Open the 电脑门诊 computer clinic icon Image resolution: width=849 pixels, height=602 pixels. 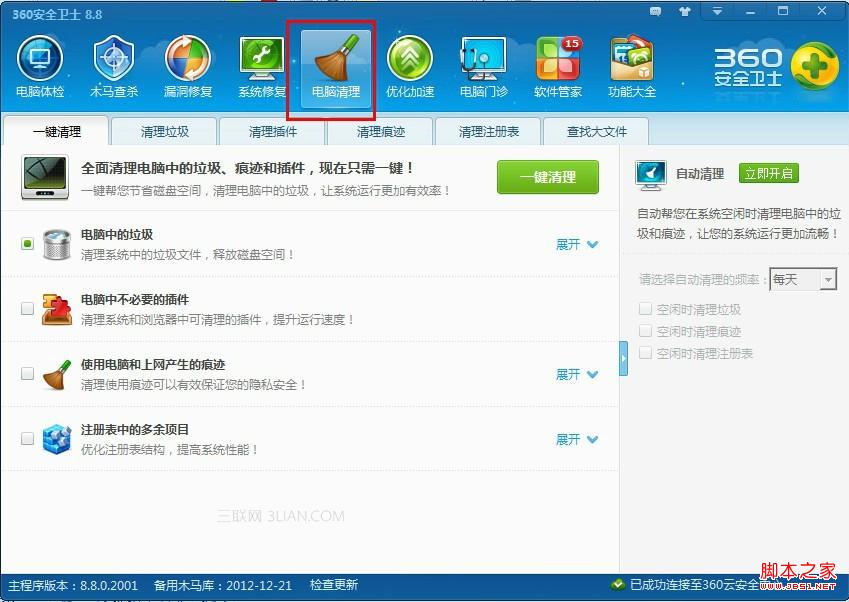coord(484,65)
